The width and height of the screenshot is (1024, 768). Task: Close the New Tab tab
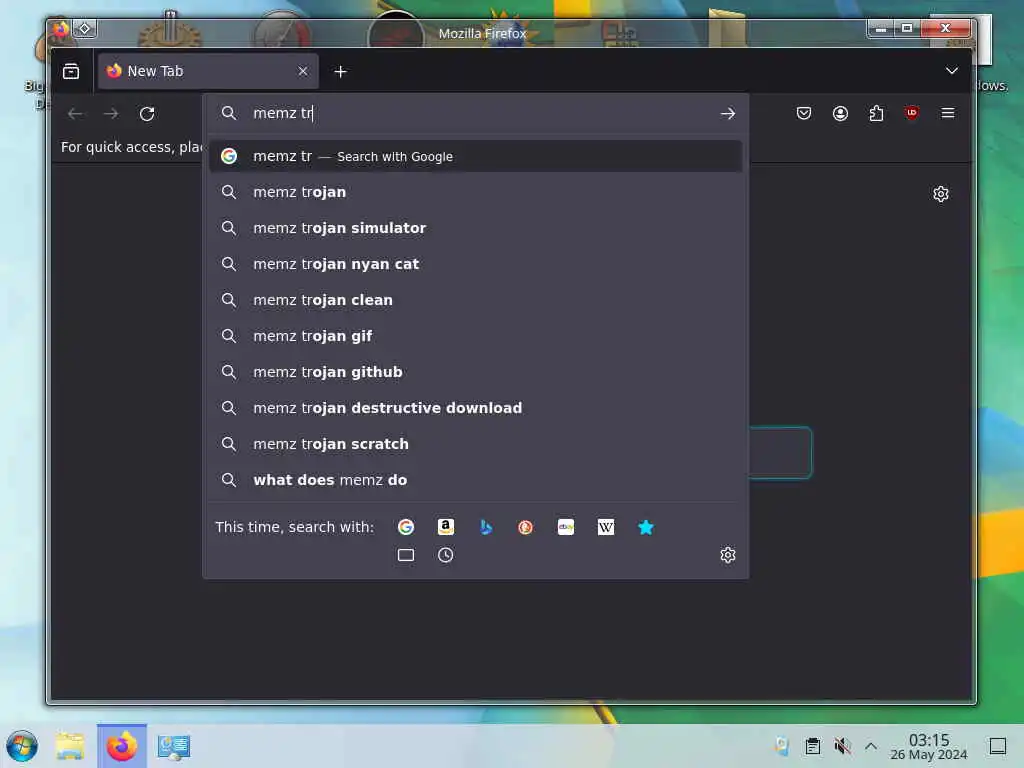(302, 71)
